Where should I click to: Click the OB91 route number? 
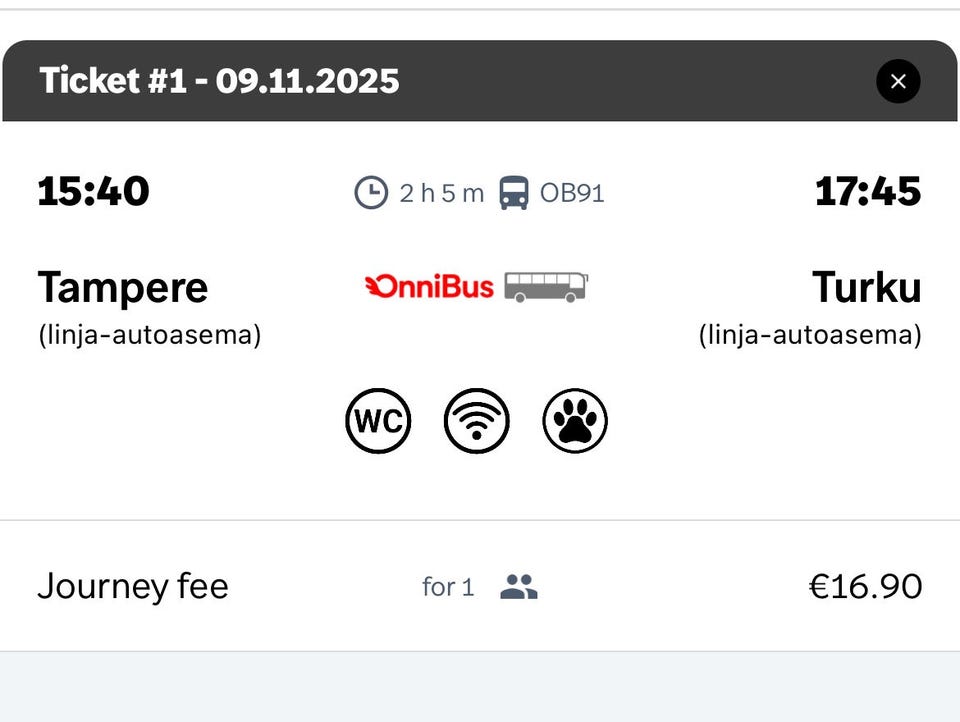(572, 192)
